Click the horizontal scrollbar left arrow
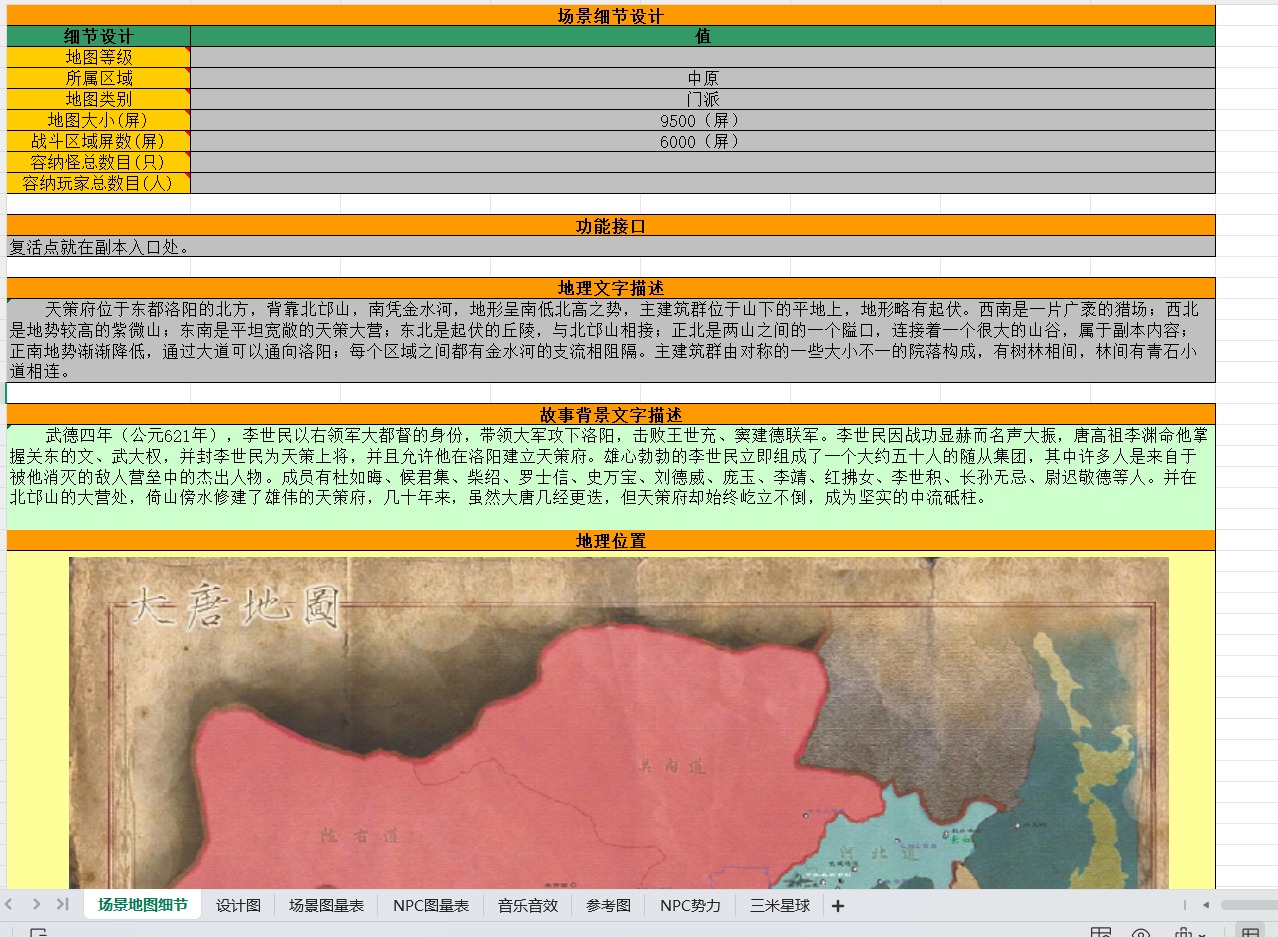 1206,905
